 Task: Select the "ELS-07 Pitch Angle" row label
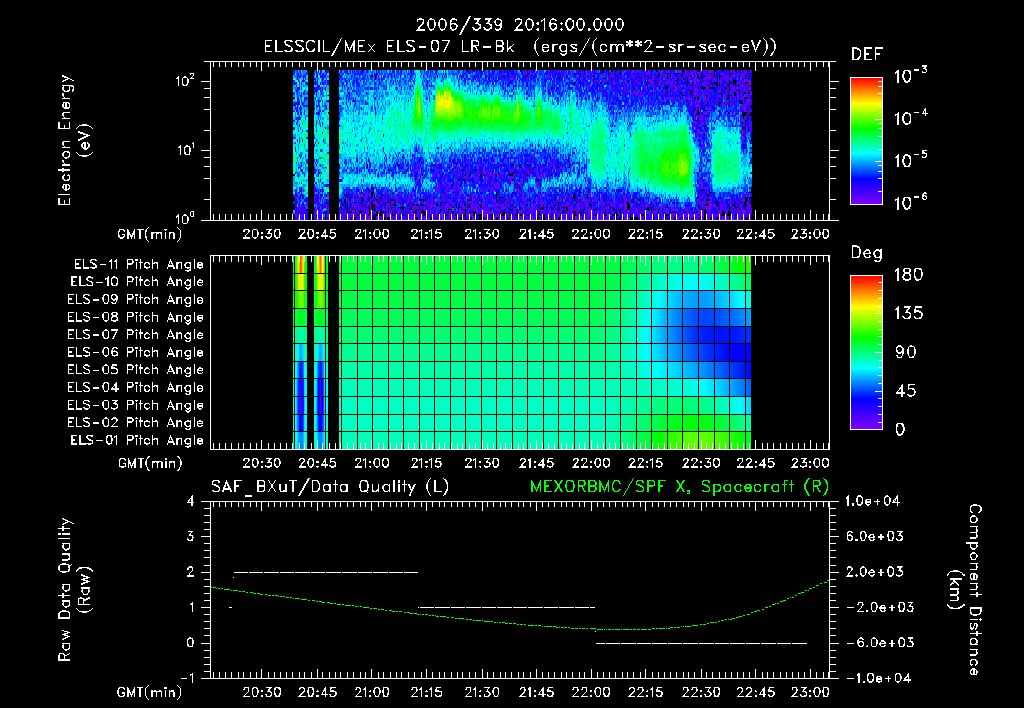click(135, 334)
